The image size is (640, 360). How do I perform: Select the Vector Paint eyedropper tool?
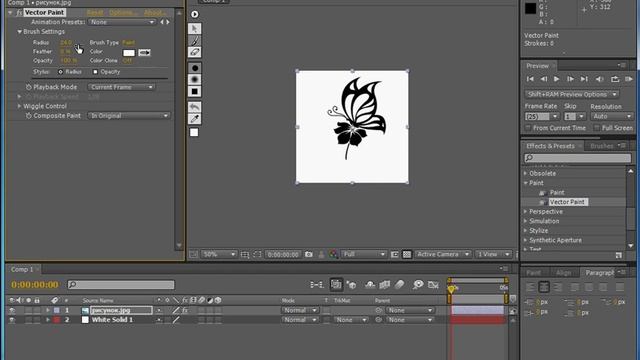[195, 119]
